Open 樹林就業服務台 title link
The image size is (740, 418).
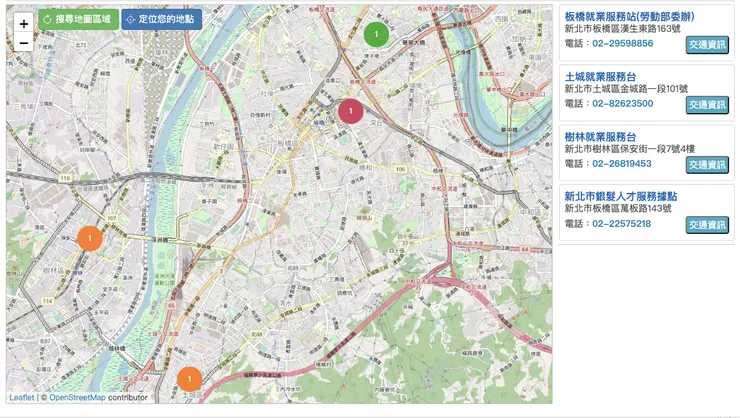click(600, 137)
